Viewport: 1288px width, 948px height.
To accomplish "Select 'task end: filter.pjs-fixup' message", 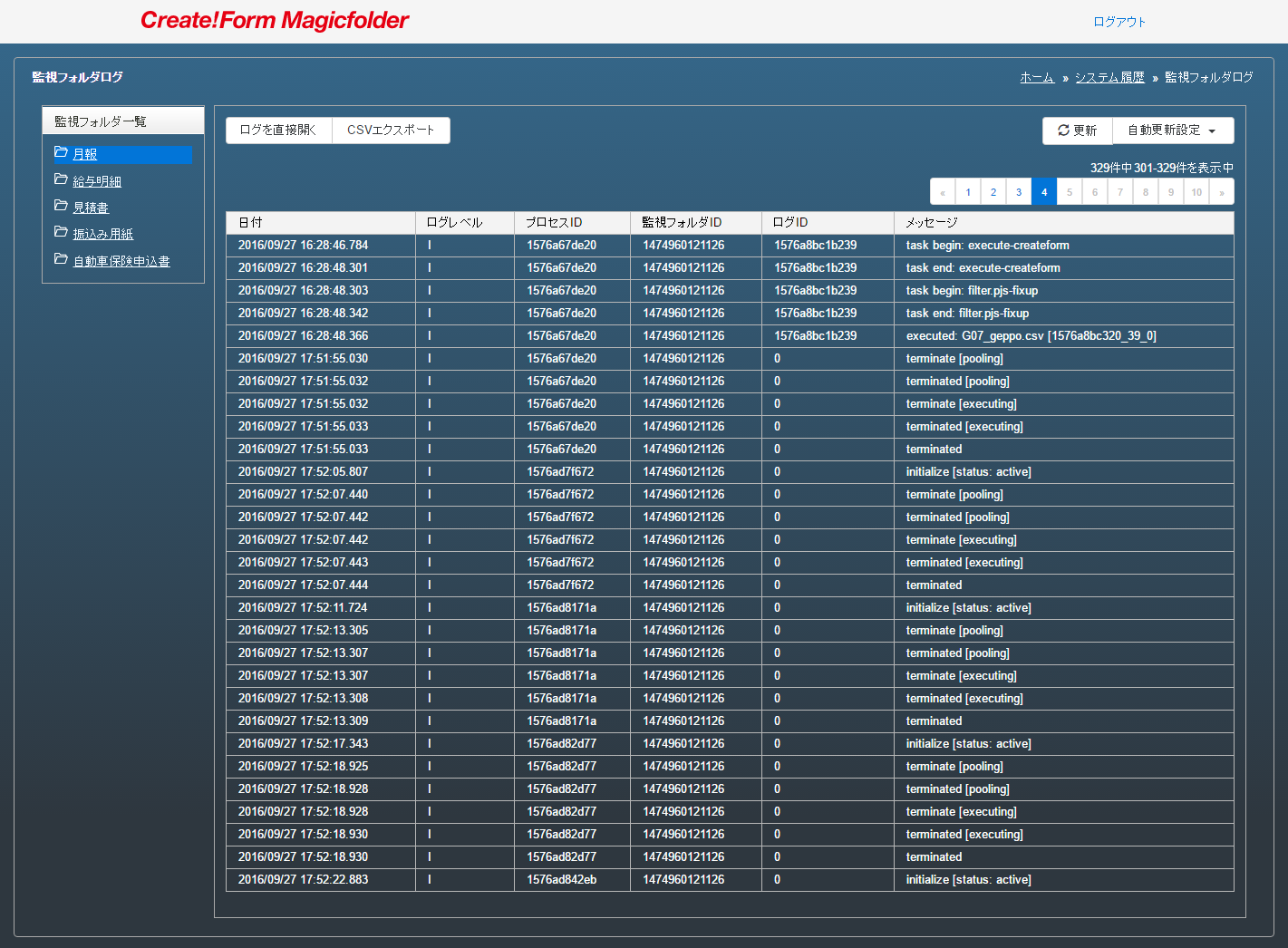I will (x=968, y=313).
